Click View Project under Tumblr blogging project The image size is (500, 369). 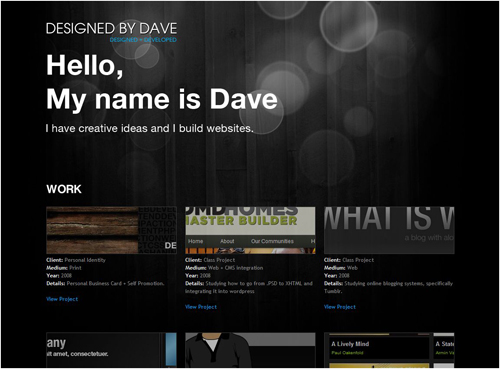coord(340,307)
